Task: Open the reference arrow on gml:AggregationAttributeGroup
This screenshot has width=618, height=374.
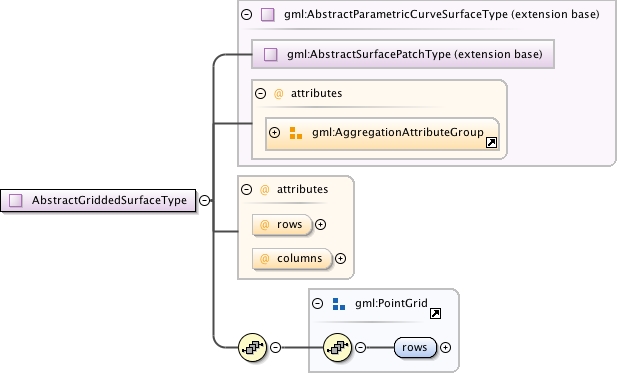Action: (x=491, y=142)
